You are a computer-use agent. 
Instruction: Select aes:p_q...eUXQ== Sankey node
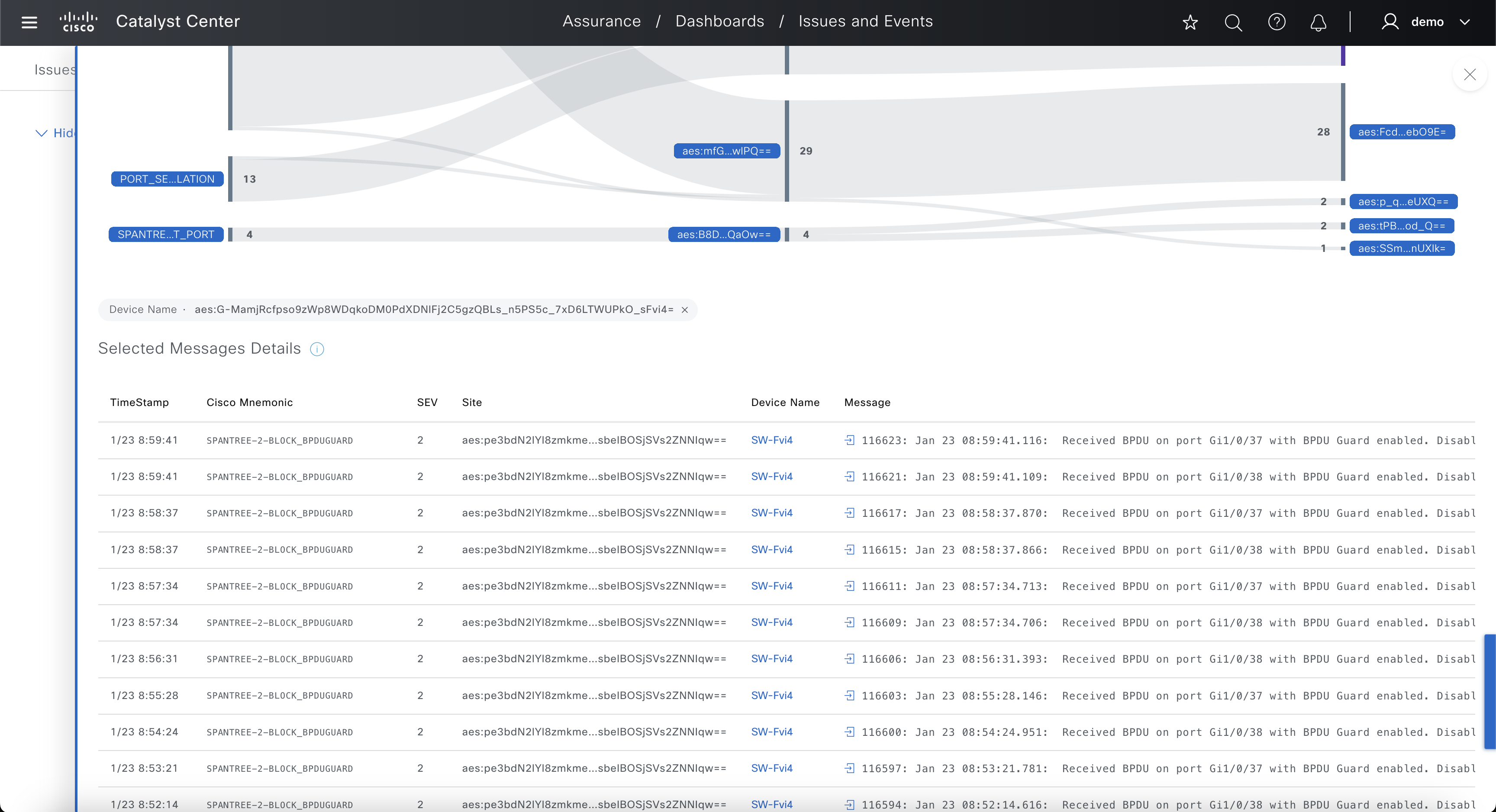(x=1403, y=202)
